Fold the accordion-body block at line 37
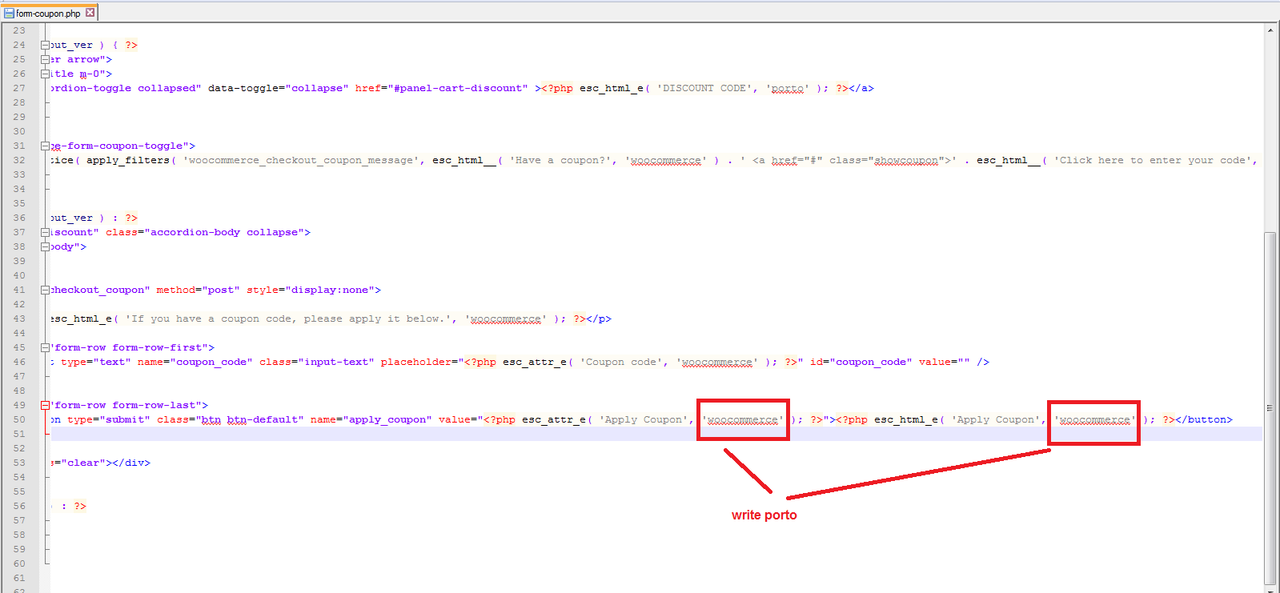 pyautogui.click(x=44, y=232)
